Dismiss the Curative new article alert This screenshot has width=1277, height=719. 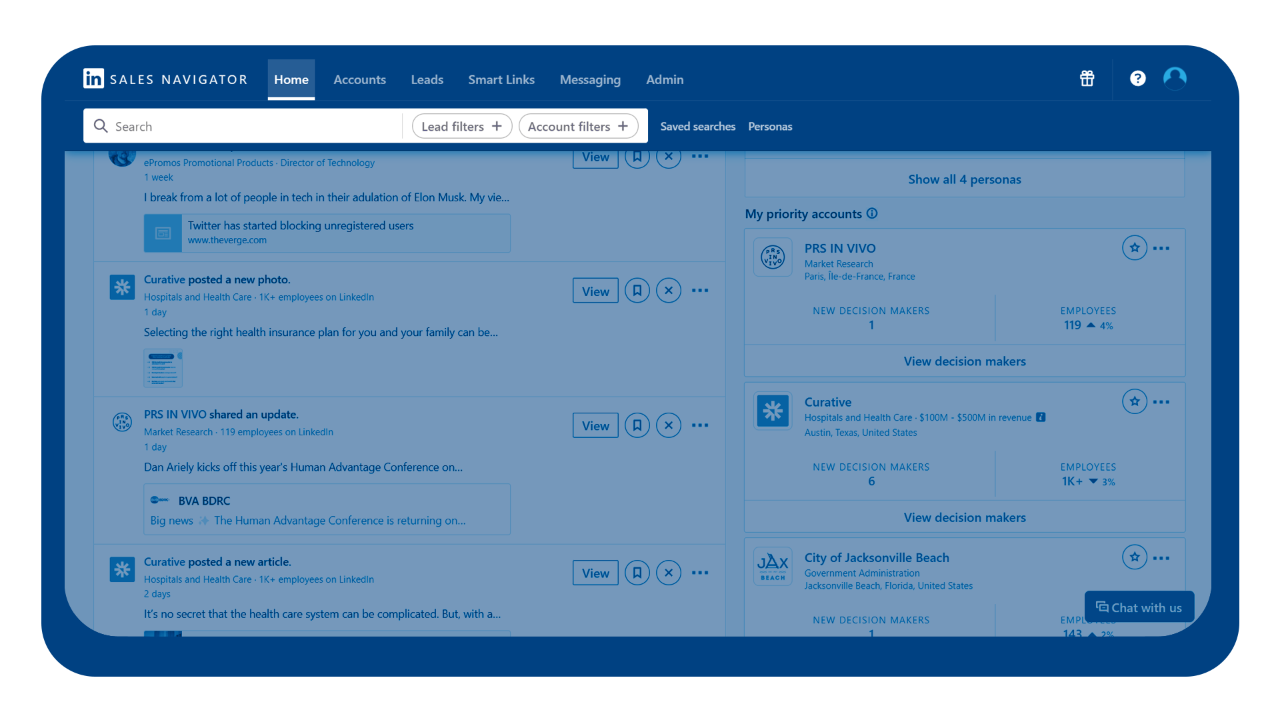point(669,573)
